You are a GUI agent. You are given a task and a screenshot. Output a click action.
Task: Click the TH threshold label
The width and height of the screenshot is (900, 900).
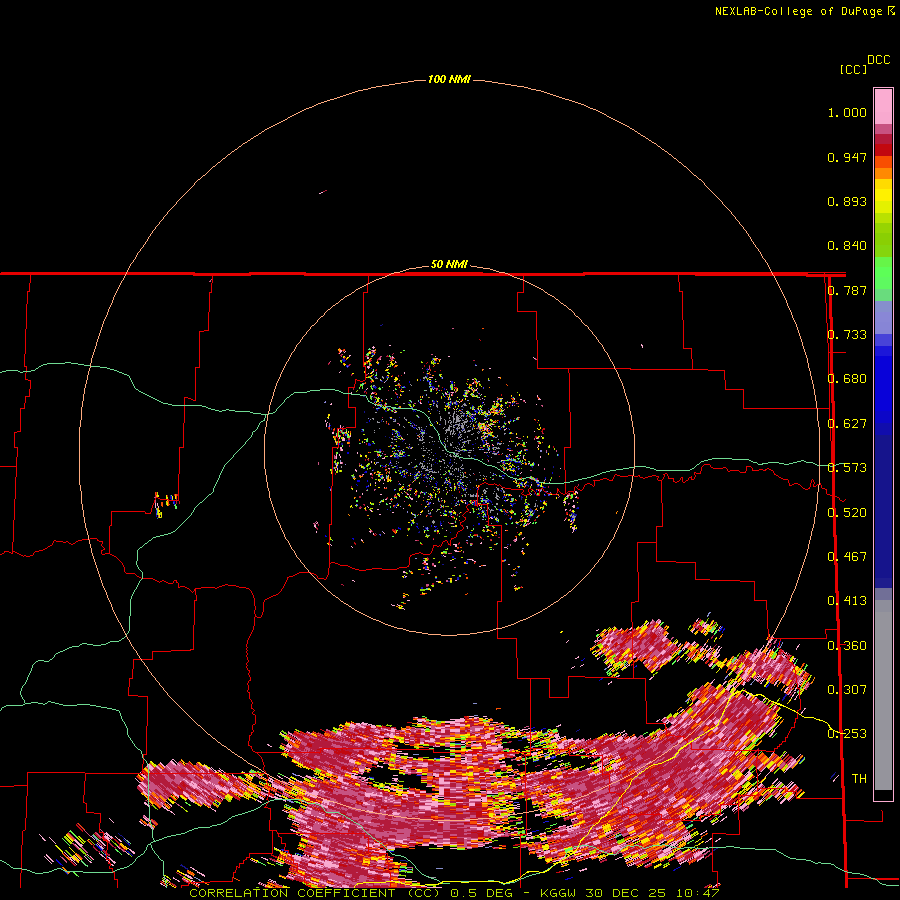[859, 779]
